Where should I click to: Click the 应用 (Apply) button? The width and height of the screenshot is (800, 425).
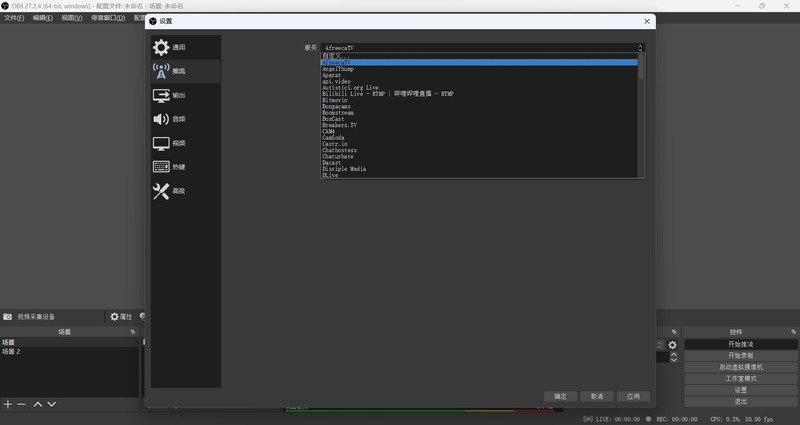pyautogui.click(x=633, y=396)
